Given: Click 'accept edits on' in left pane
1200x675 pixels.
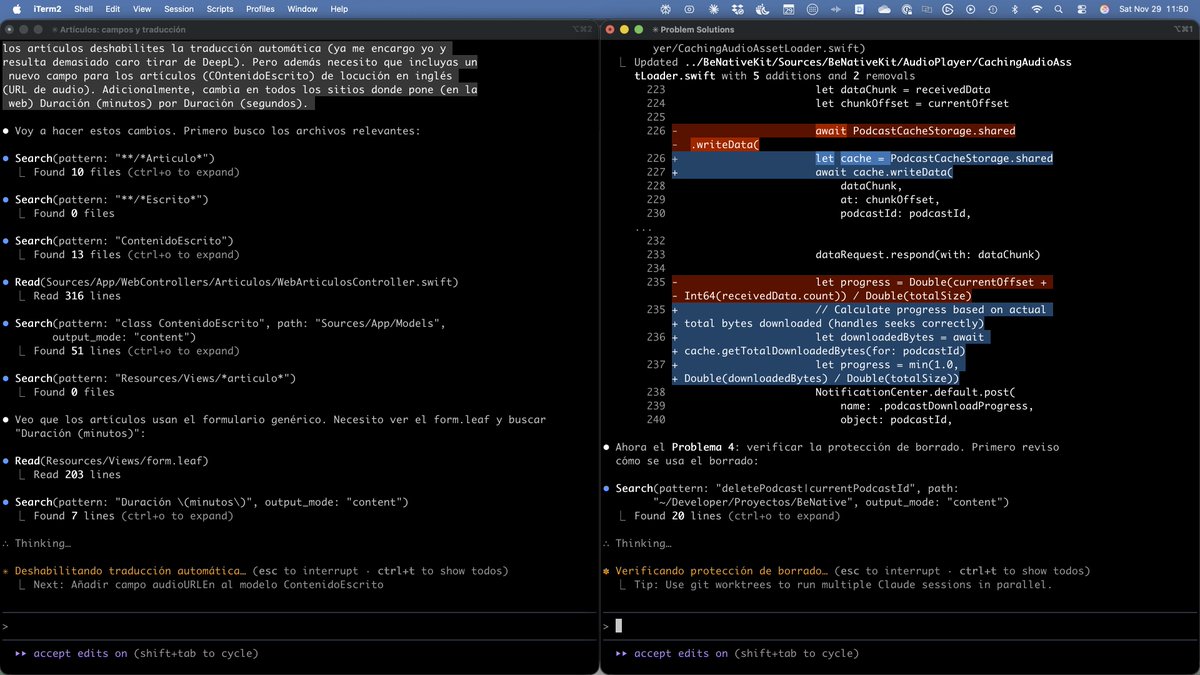Looking at the screenshot, I should (x=80, y=654).
